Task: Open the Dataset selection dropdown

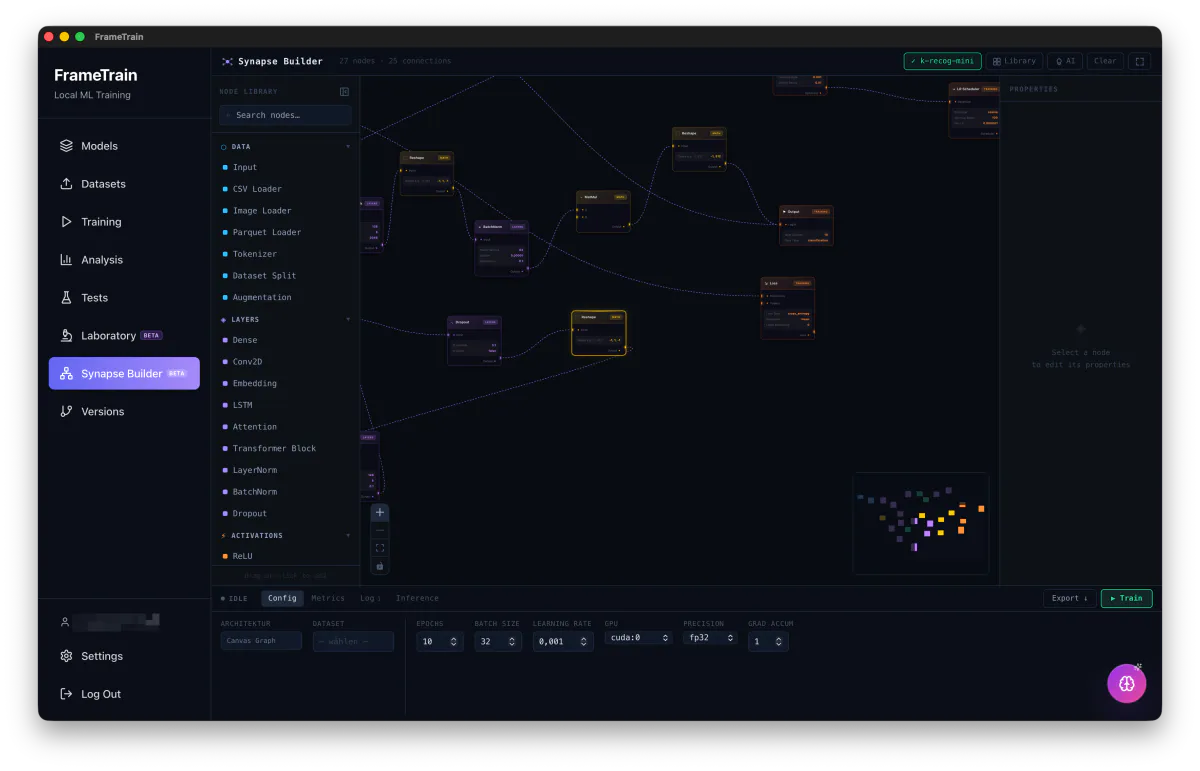Action: point(353,641)
